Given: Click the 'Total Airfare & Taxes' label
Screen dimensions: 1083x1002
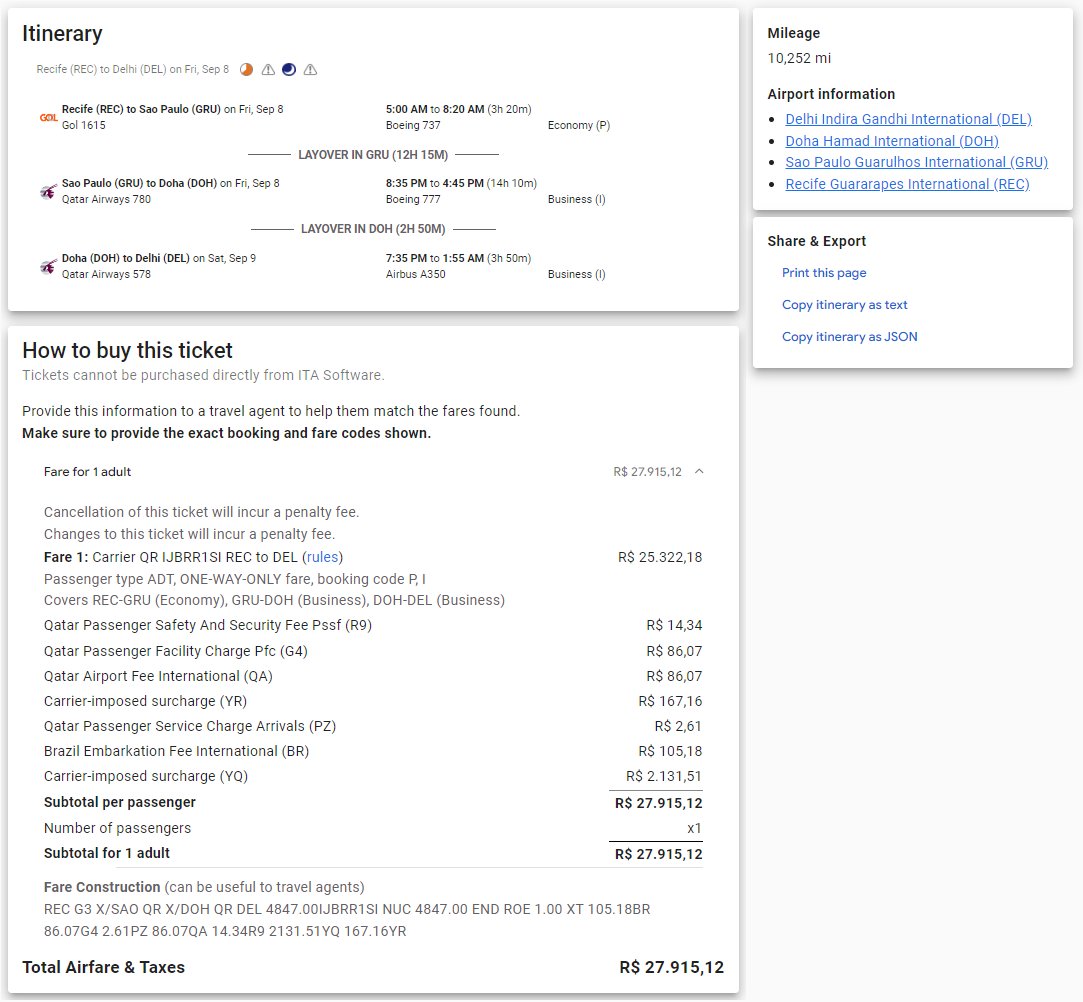Looking at the screenshot, I should [104, 967].
